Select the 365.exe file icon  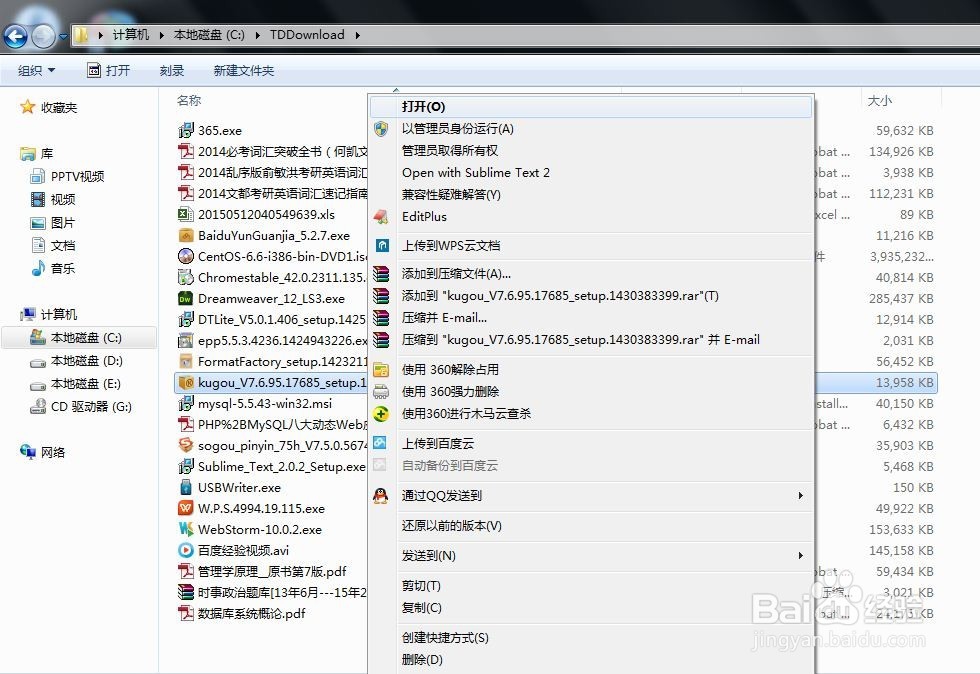(186, 130)
